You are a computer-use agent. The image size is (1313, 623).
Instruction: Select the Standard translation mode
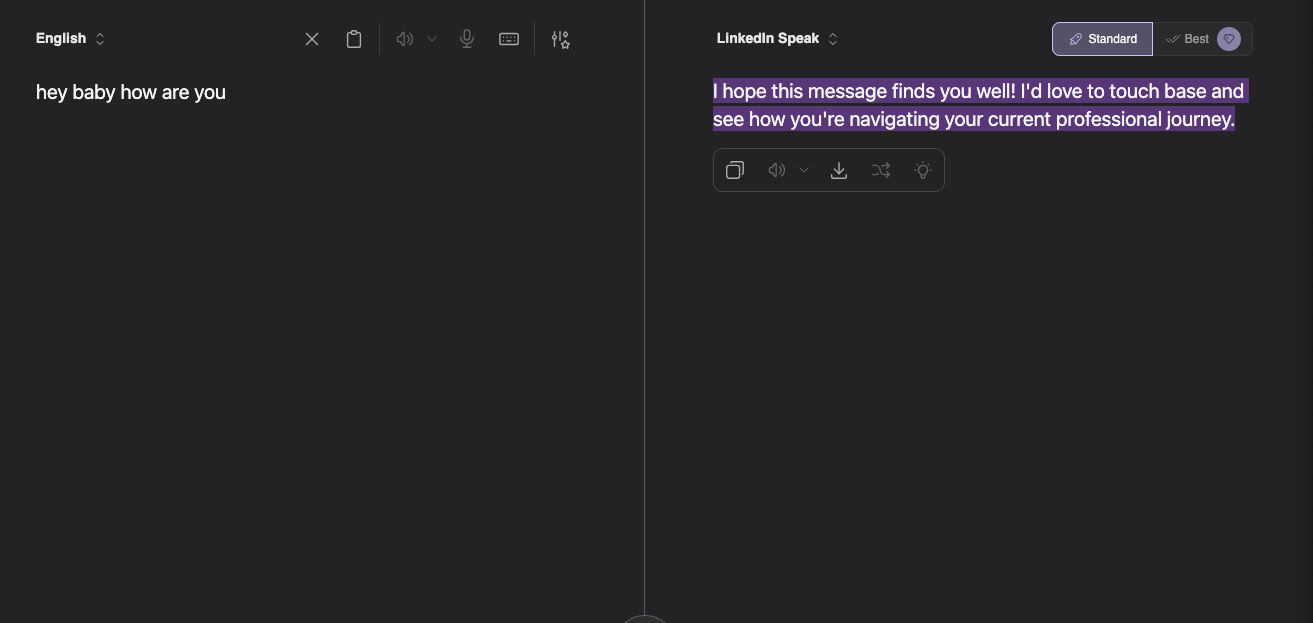point(1102,39)
